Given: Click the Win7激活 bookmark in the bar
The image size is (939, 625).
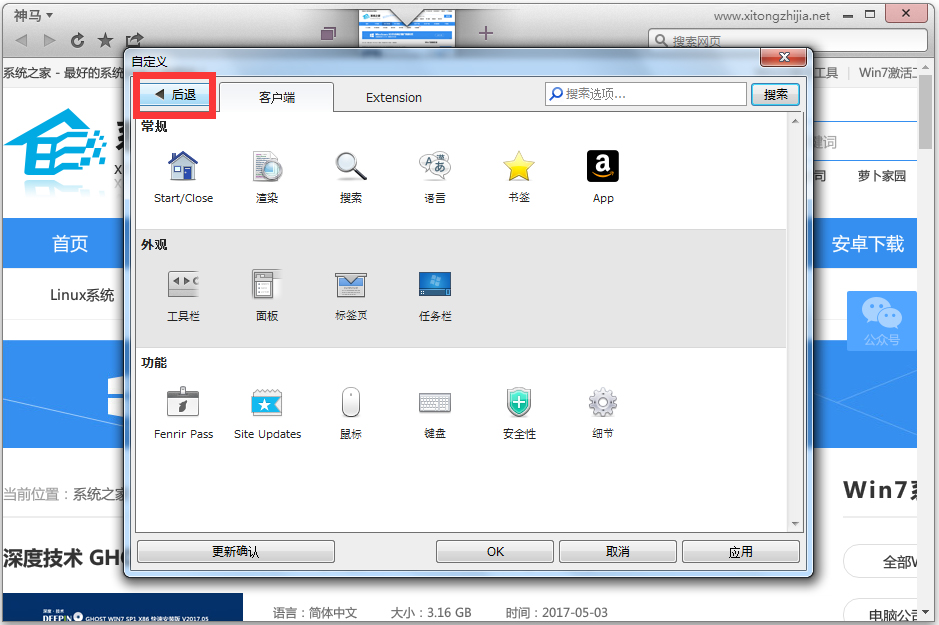Looking at the screenshot, I should (887, 72).
